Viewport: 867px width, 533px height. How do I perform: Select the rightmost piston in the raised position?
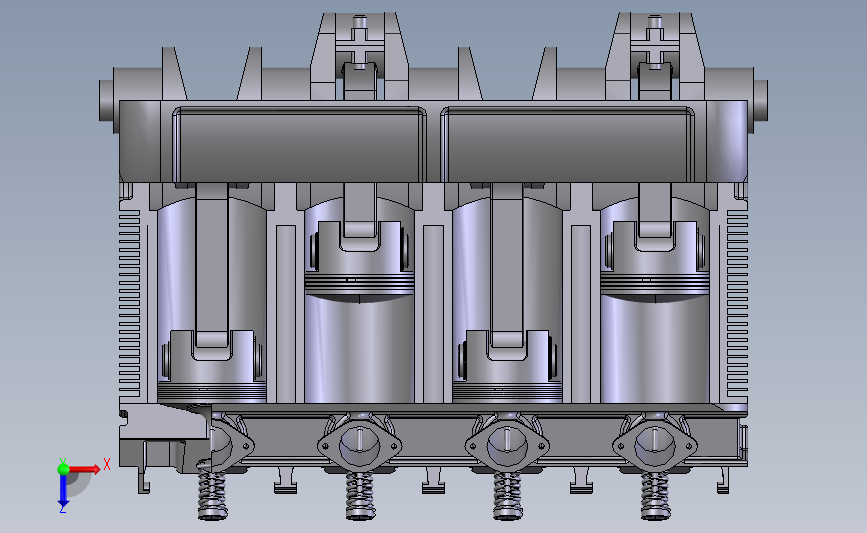[x=655, y=260]
